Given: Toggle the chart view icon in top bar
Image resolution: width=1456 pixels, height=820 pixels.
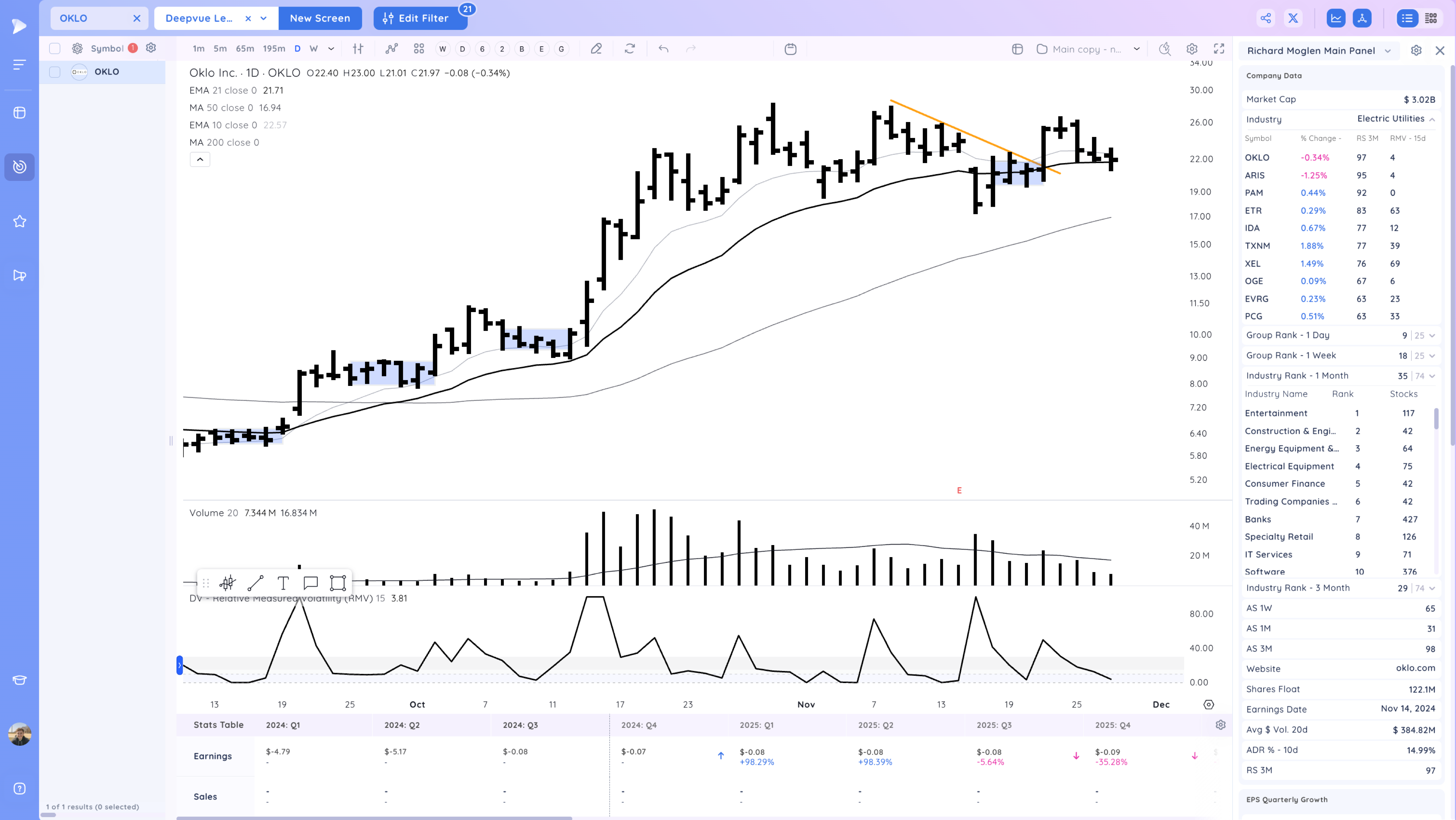Looking at the screenshot, I should coord(1336,18).
